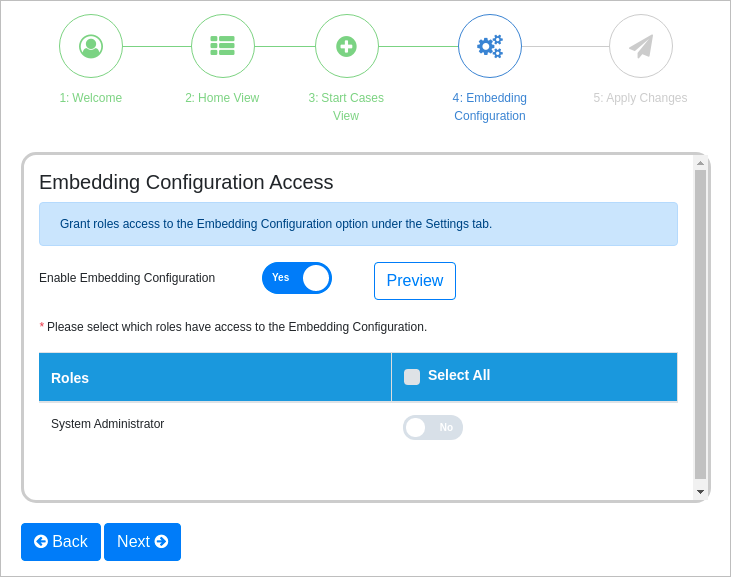Proceed with the Next button
The height and width of the screenshot is (577, 731).
pos(142,542)
